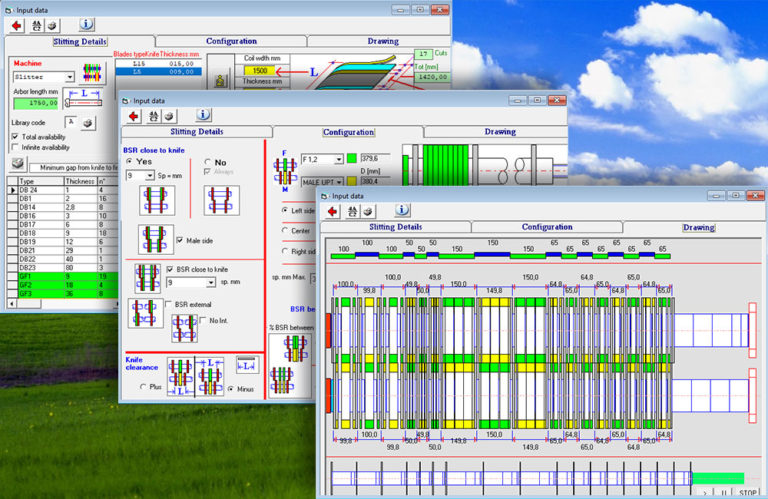Uncheck the Total availability checkbox
768x499 pixels.
point(15,136)
